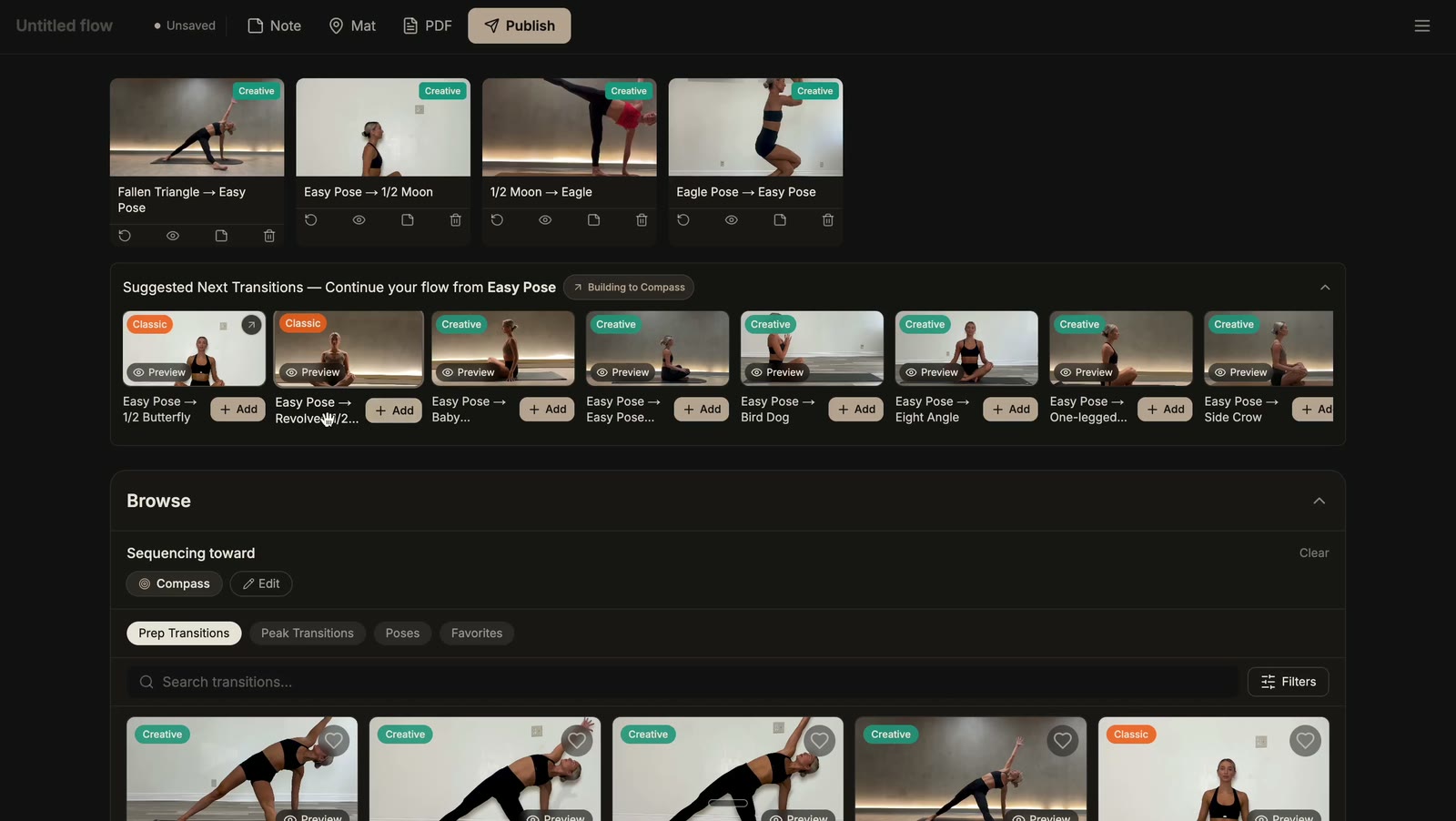1456x821 pixels.
Task: Switch to Prep Transitions tab
Action: [184, 633]
